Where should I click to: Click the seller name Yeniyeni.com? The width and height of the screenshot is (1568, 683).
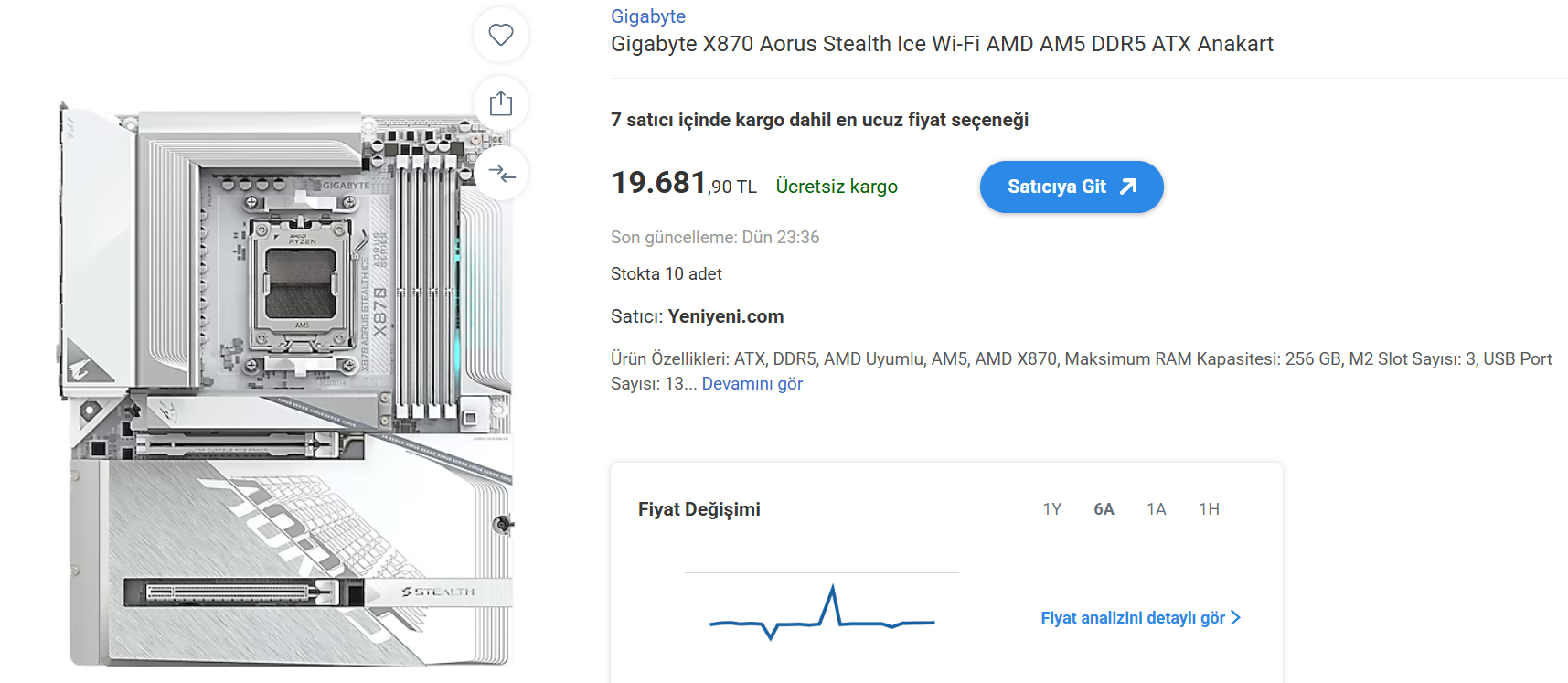(x=726, y=316)
